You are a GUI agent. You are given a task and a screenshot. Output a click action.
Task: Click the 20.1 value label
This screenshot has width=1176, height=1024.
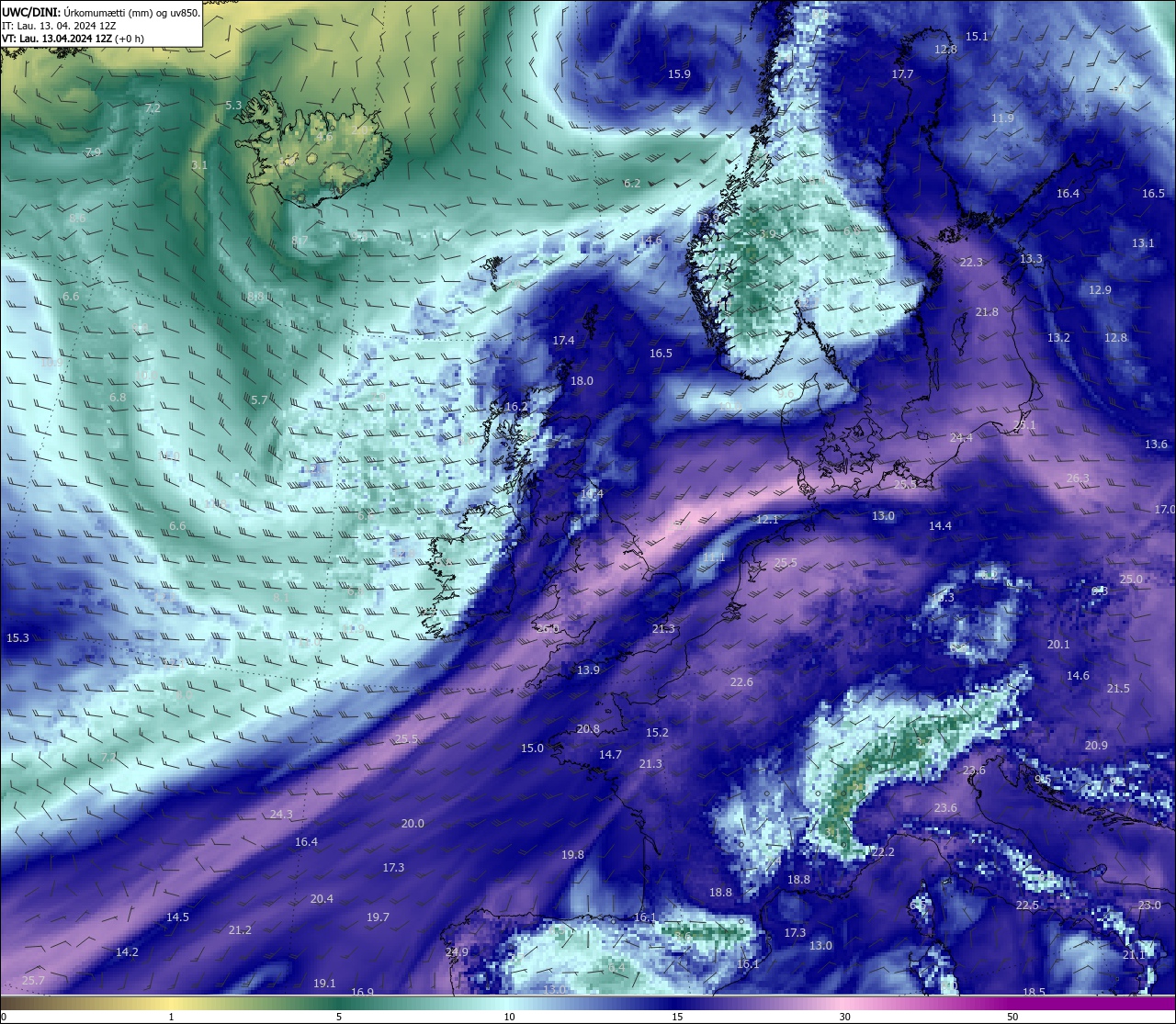pos(1058,645)
